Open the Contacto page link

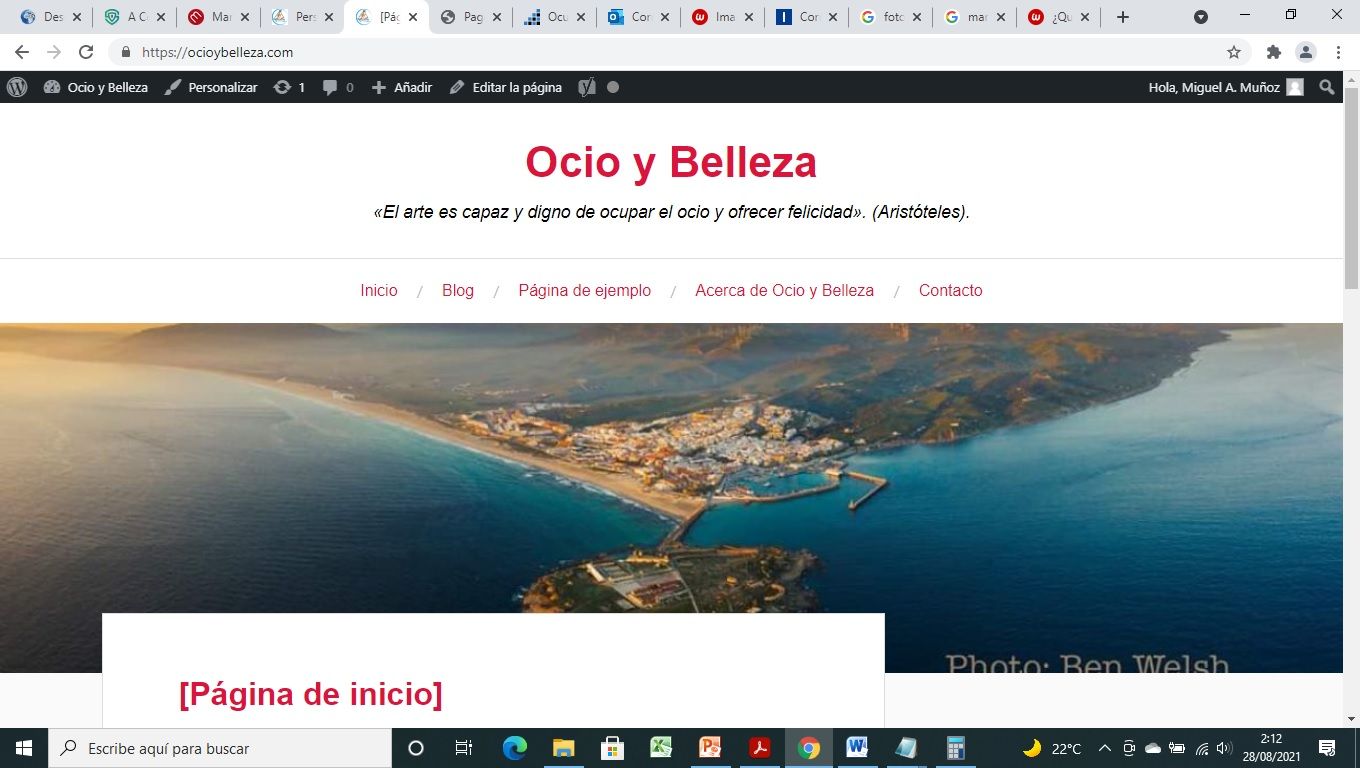click(x=950, y=290)
